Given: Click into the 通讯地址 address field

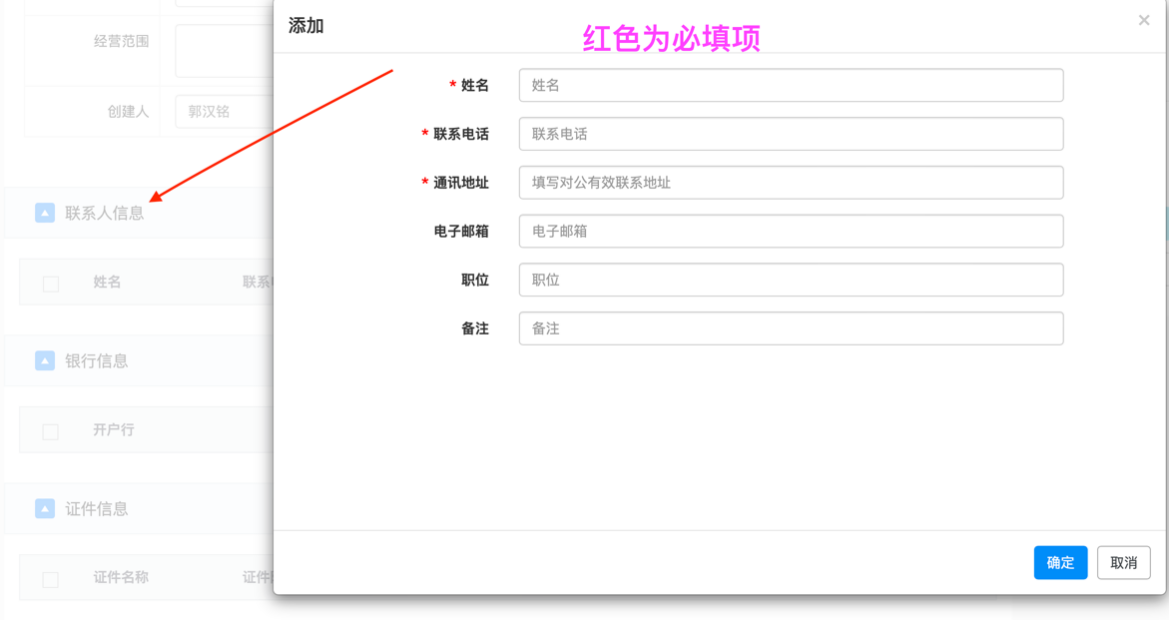Looking at the screenshot, I should [790, 183].
